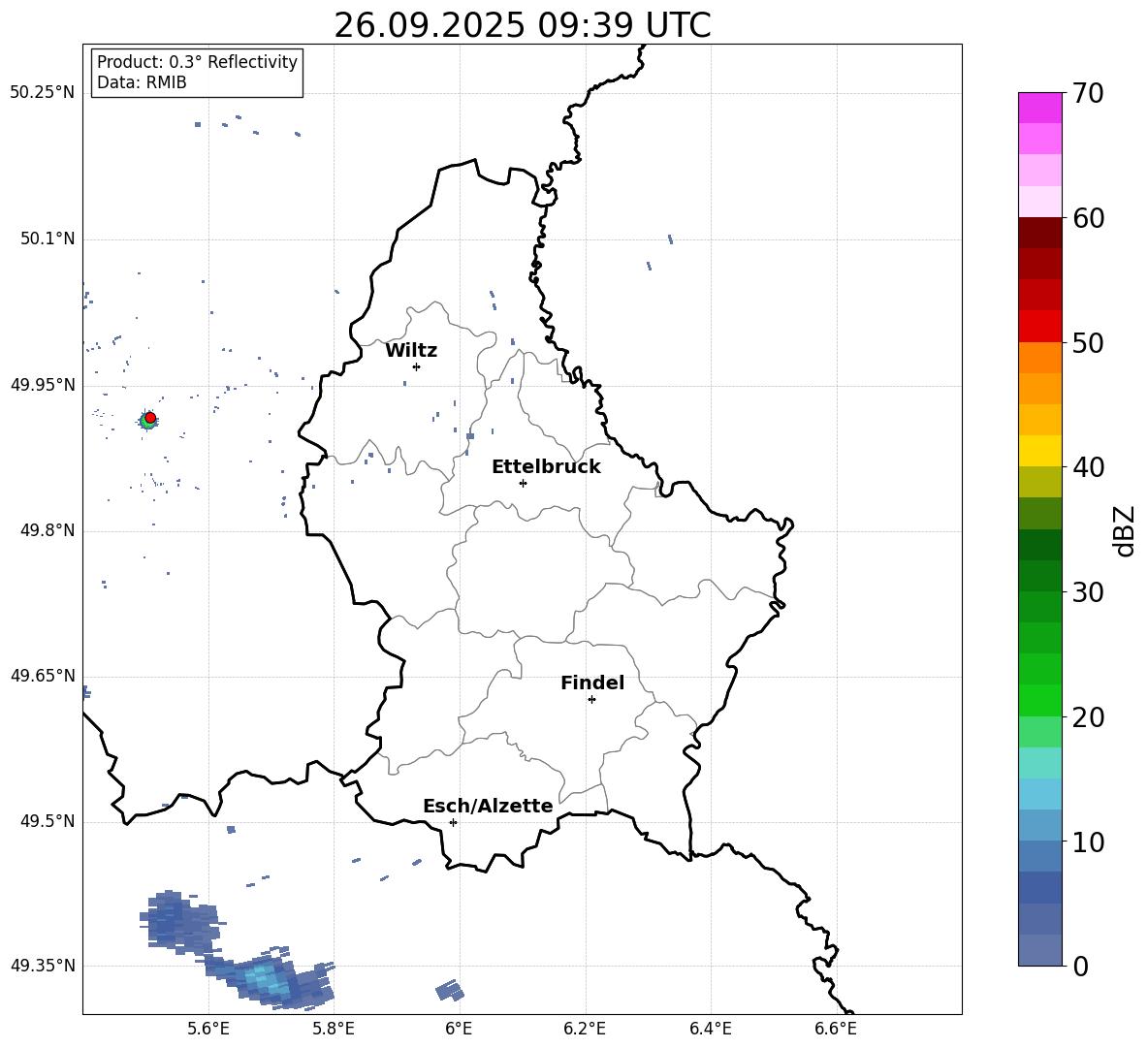Click the 49.5°N latitude label

pyautogui.click(x=48, y=821)
